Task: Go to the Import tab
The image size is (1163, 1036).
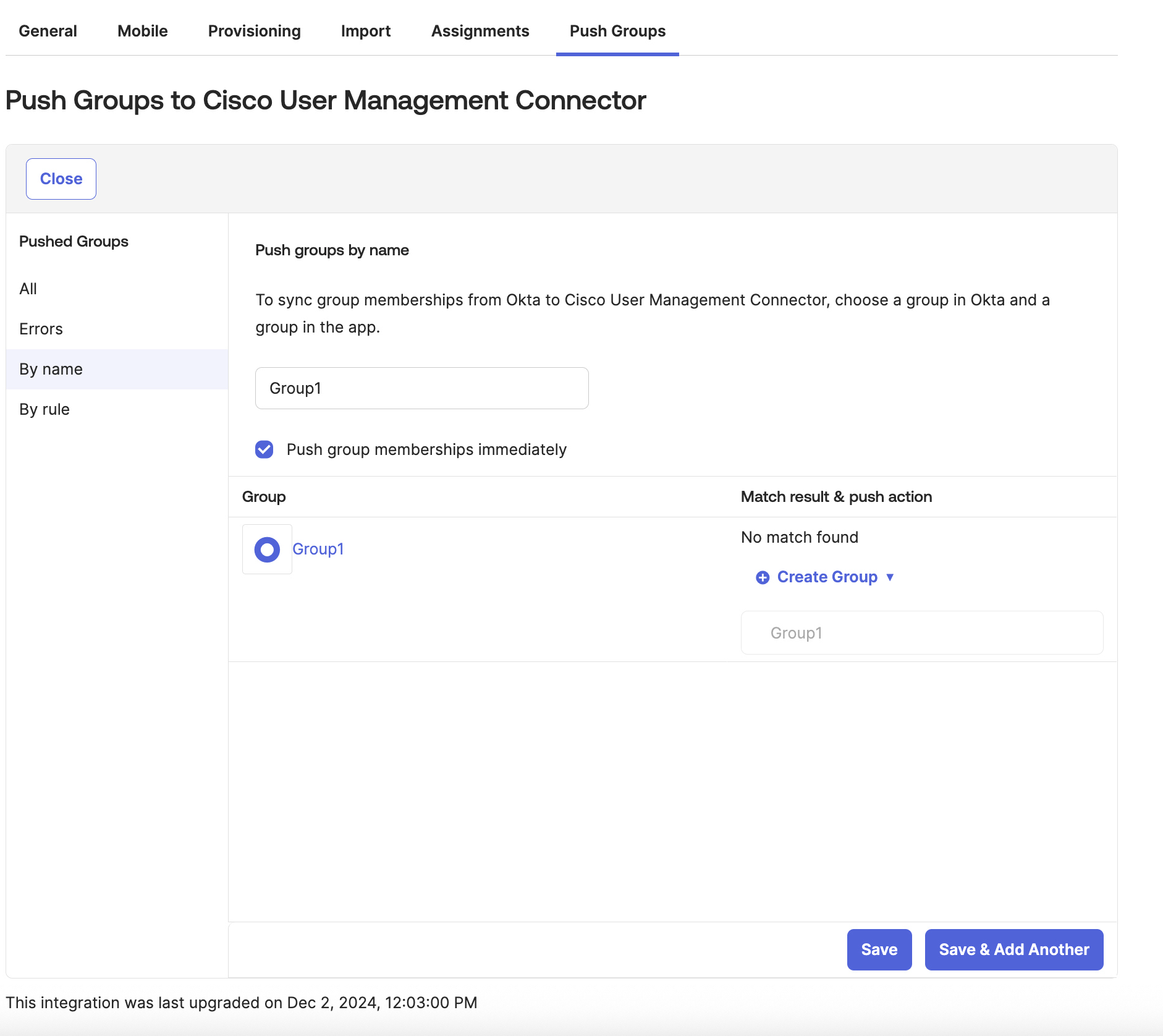Action: point(366,31)
